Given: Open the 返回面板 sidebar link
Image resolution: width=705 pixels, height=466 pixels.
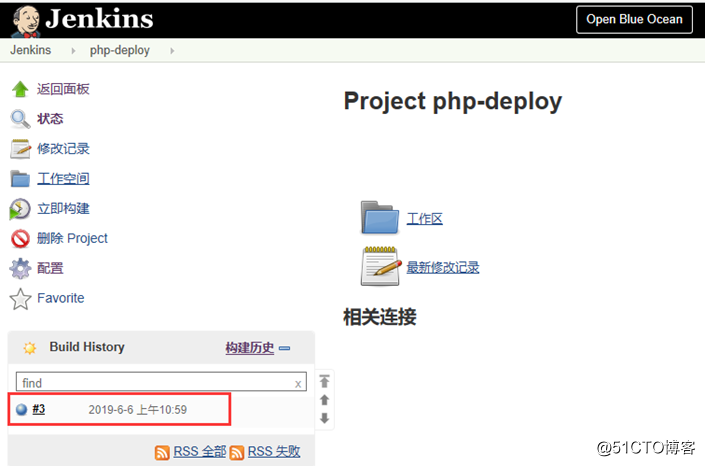Looking at the screenshot, I should 63,89.
